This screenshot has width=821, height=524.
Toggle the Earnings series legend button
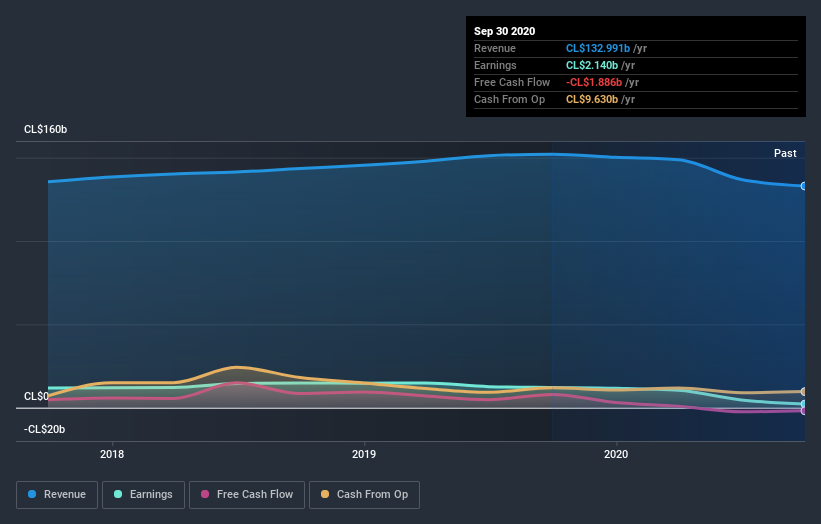tap(143, 495)
